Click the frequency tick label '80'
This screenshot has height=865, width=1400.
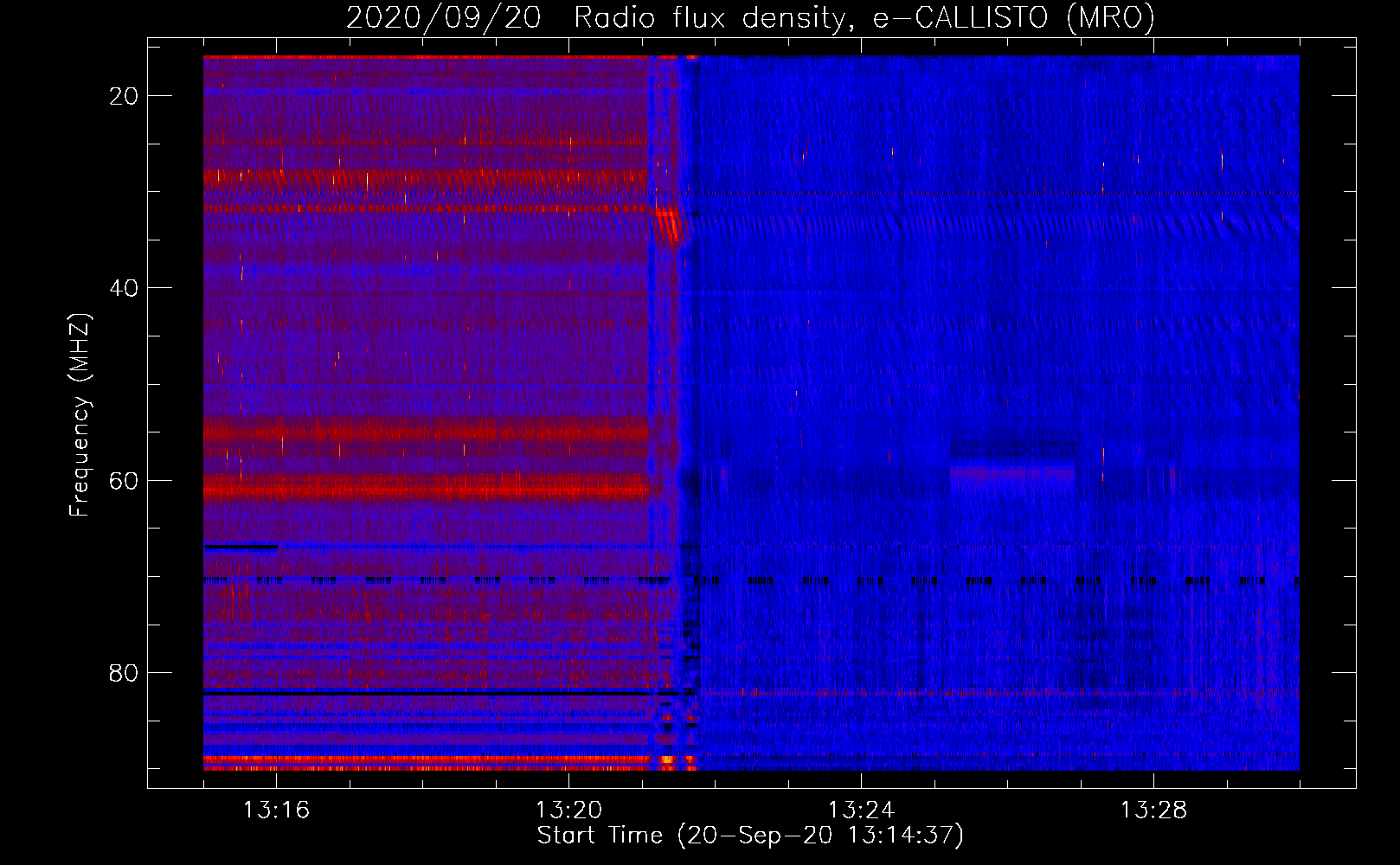(124, 672)
